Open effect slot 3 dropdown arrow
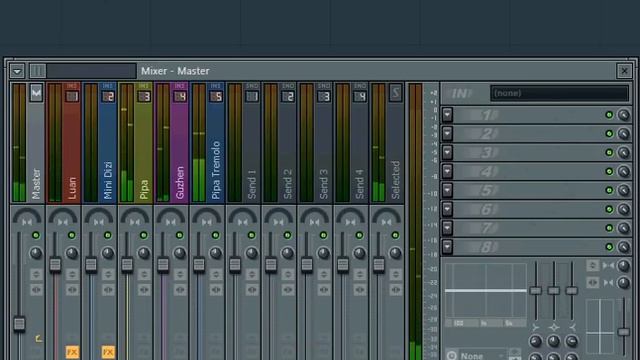This screenshot has width=640, height=360. point(447,152)
